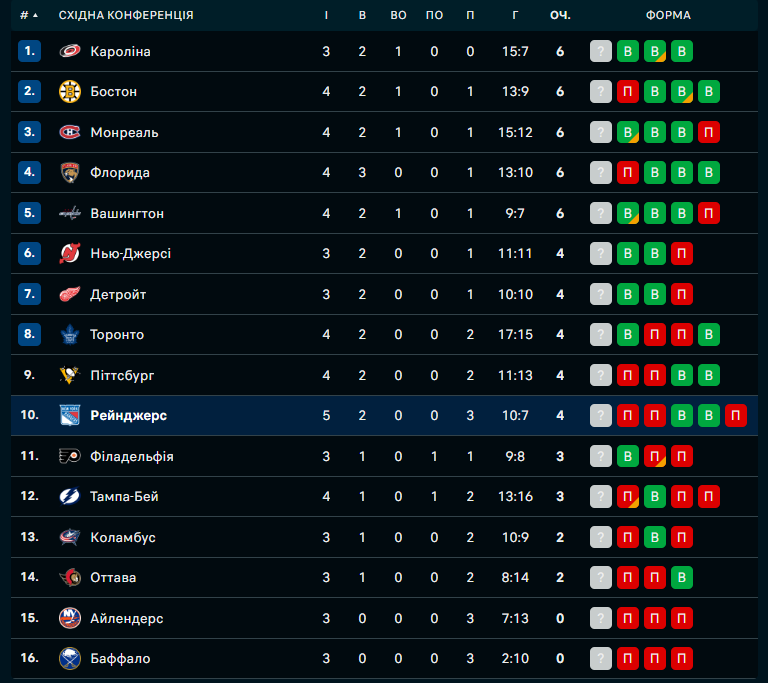
Task: Sort standings by Г goals column
Action: (x=515, y=15)
